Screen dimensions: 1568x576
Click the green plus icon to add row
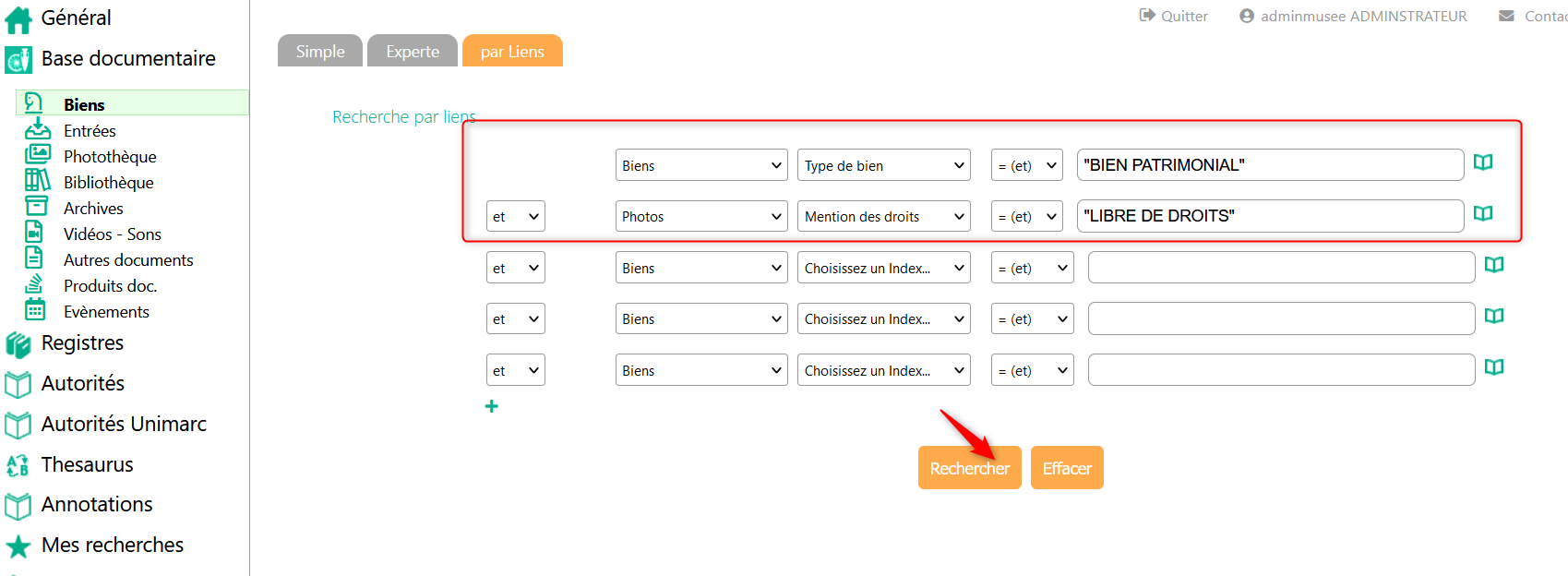click(492, 406)
